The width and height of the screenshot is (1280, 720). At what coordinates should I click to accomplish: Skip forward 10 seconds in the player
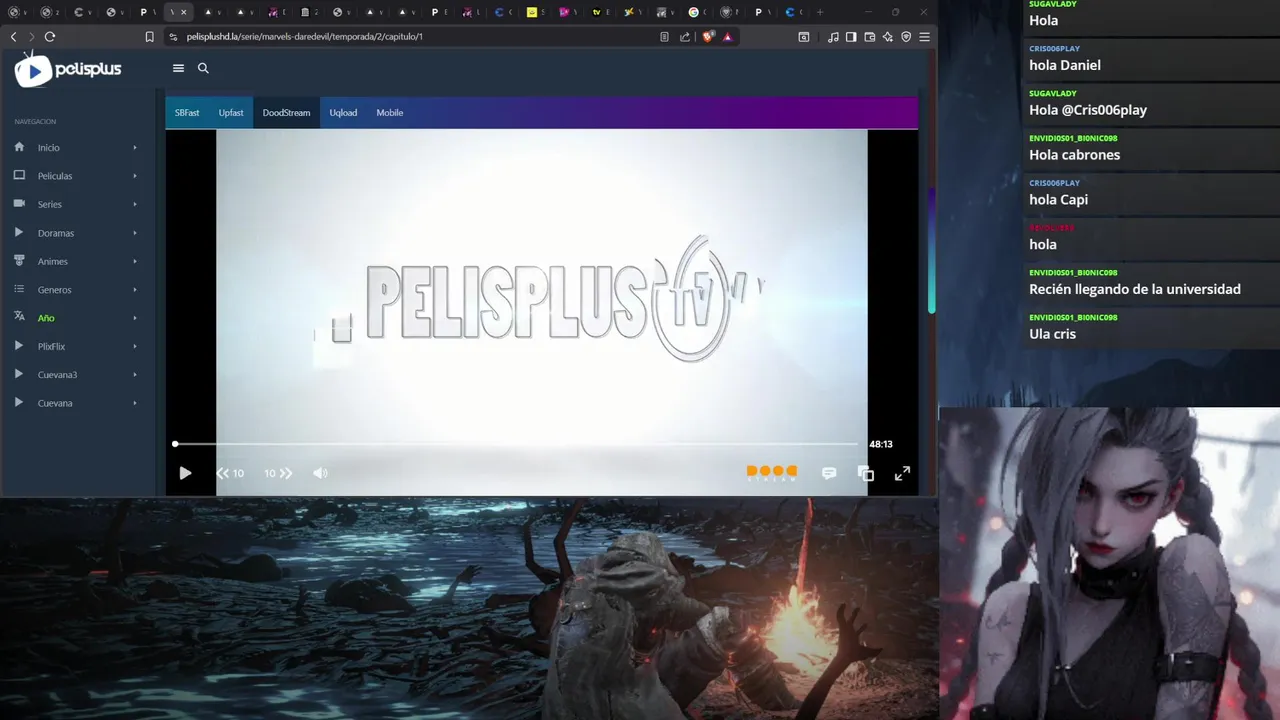(x=278, y=473)
